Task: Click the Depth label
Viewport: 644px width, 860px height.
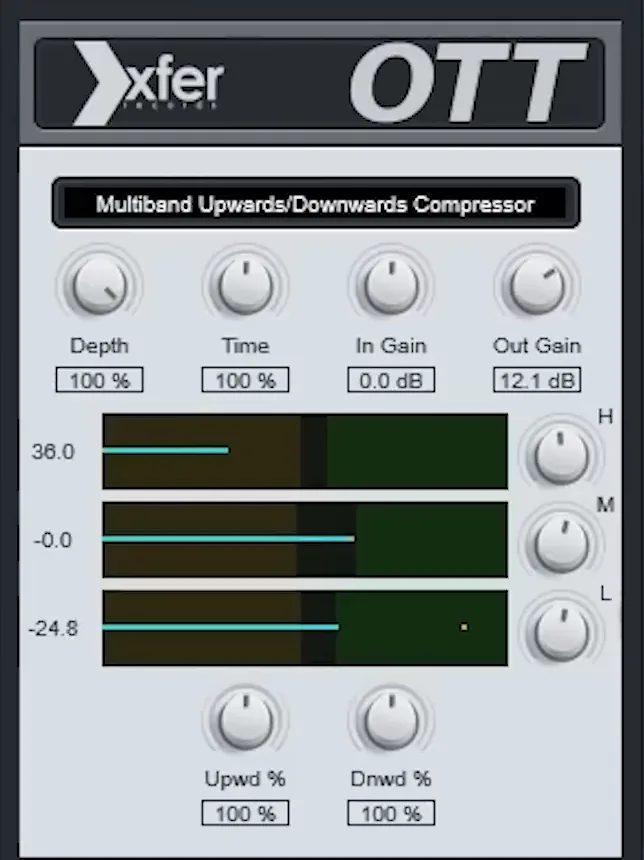Action: tap(99, 346)
